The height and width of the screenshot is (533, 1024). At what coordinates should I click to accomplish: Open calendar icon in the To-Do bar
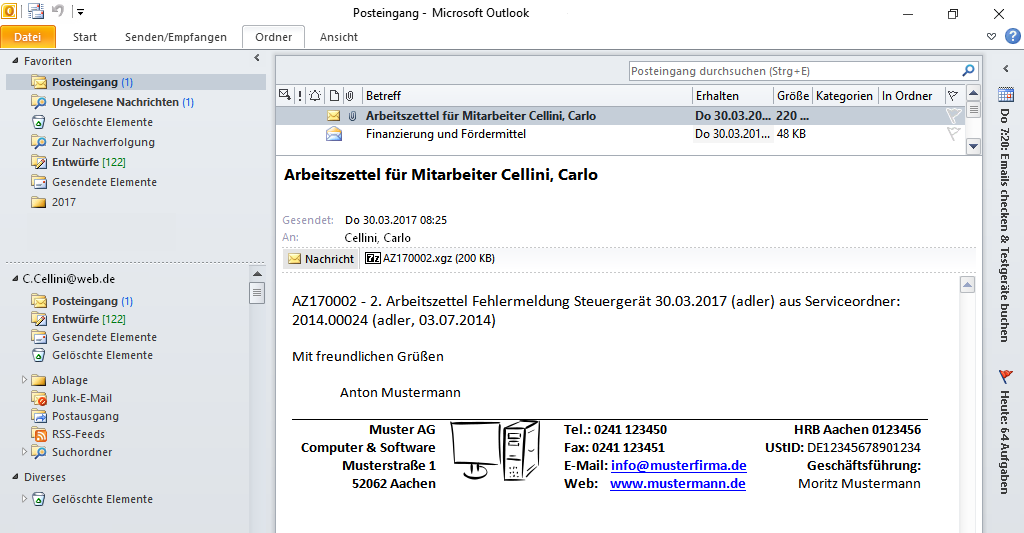click(1005, 95)
